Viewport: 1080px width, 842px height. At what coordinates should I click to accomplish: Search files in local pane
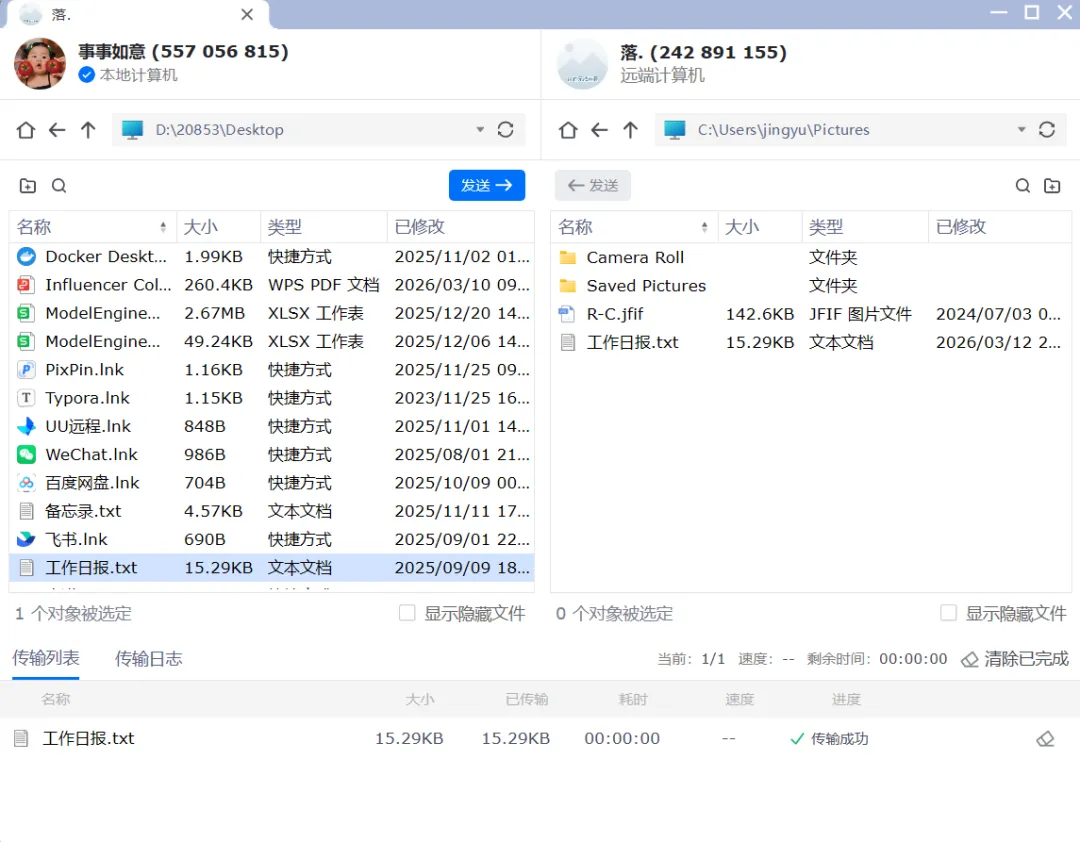[59, 185]
